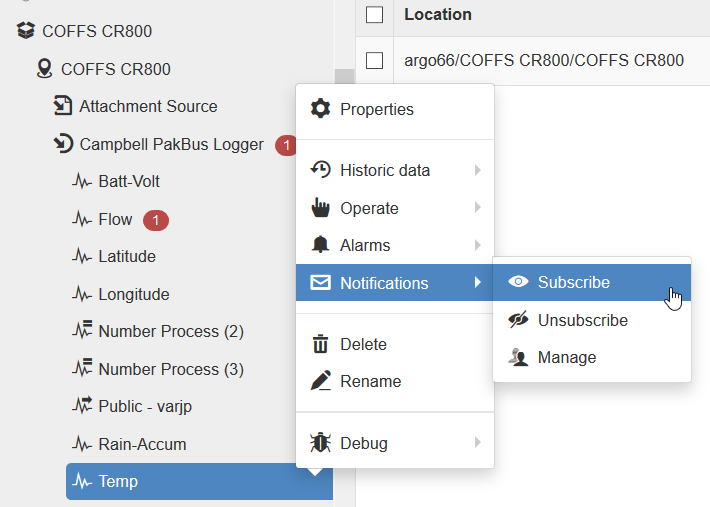Click the Operate hand icon
Screen dimensions: 710x507
click(321, 207)
